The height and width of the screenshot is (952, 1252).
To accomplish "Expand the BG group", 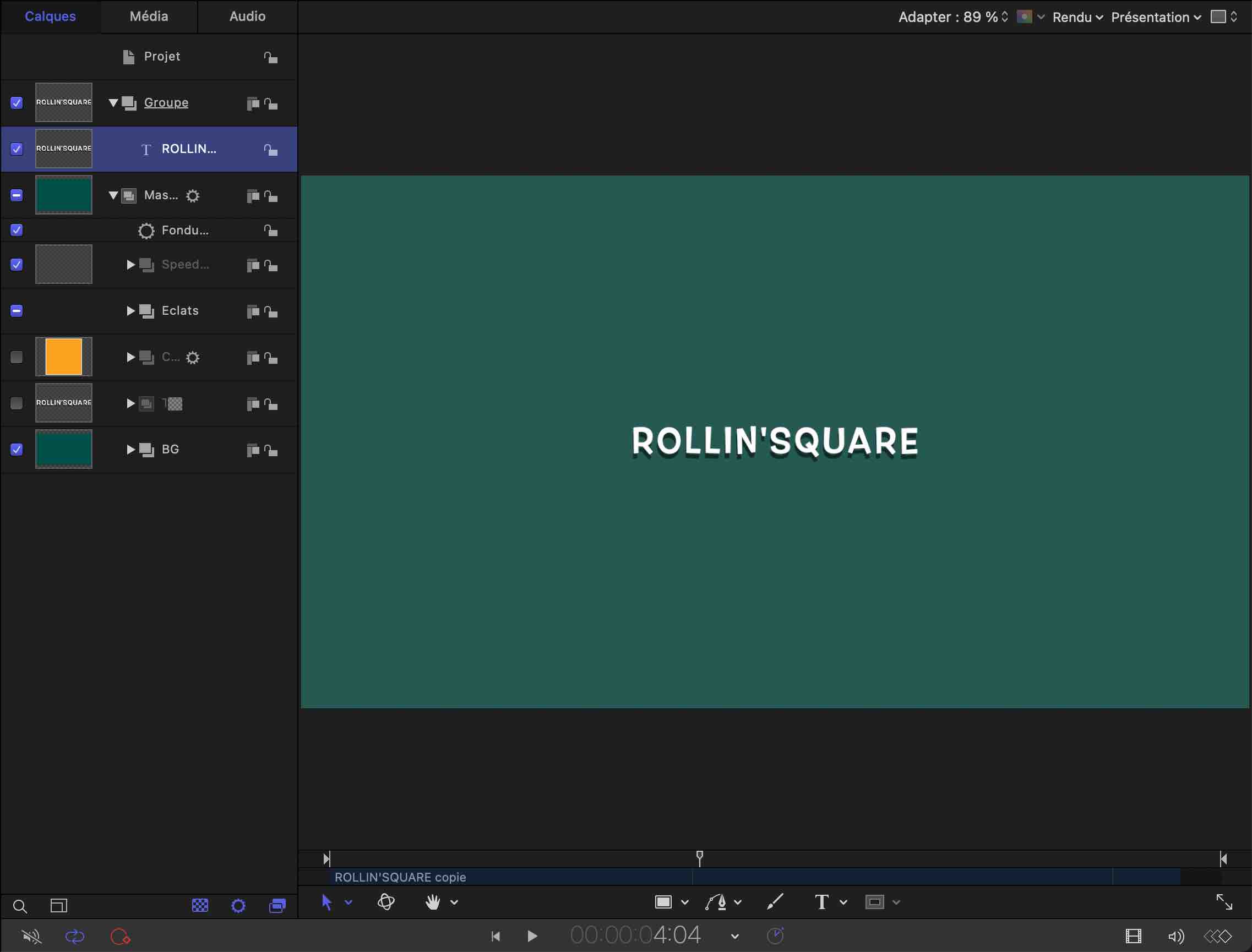I will [x=130, y=450].
